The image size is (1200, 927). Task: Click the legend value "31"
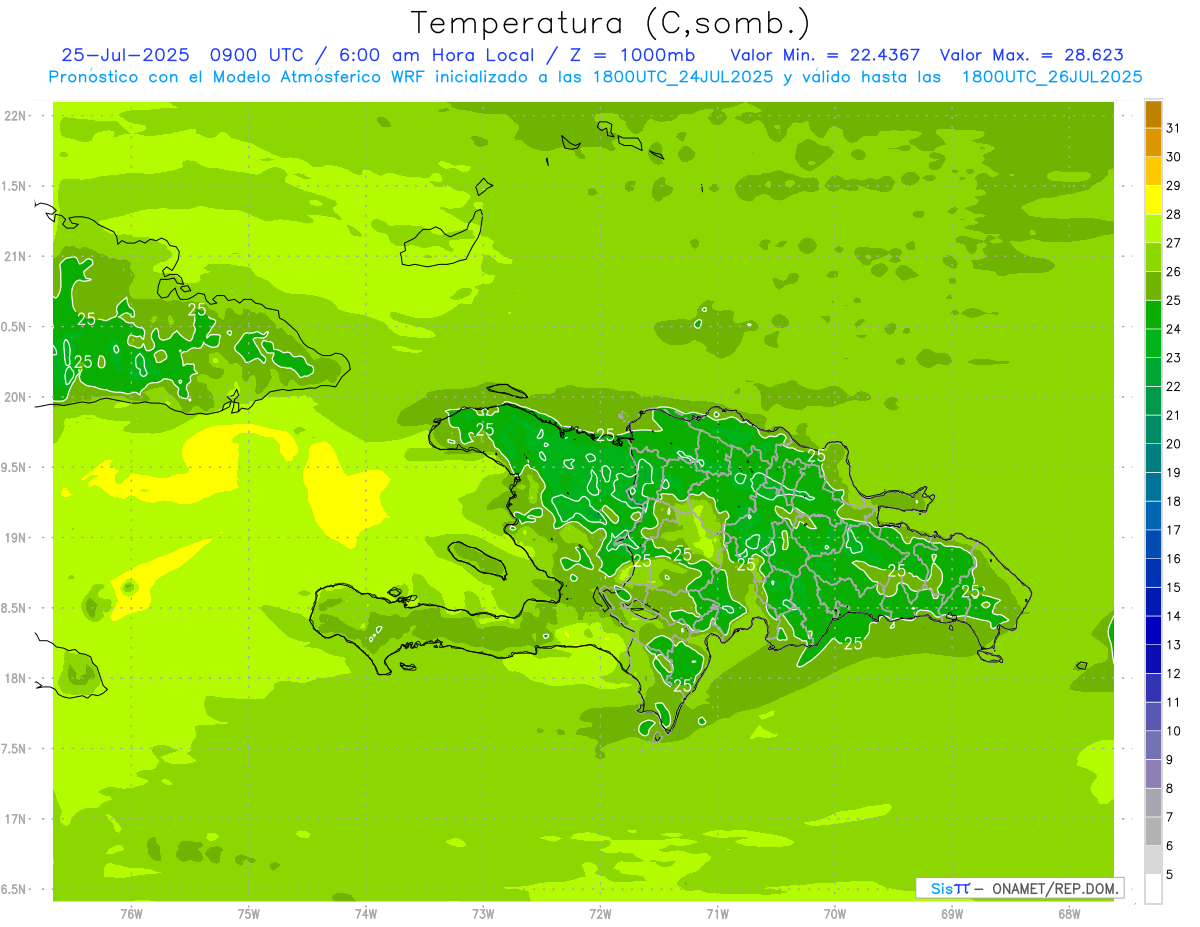[x=1174, y=129]
